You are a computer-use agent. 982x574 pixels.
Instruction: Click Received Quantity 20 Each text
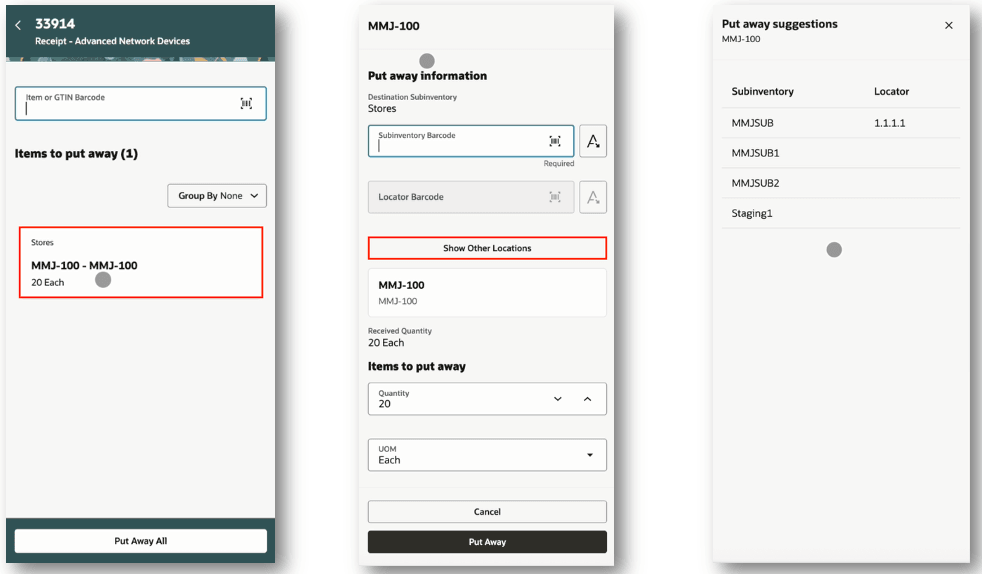tap(386, 343)
